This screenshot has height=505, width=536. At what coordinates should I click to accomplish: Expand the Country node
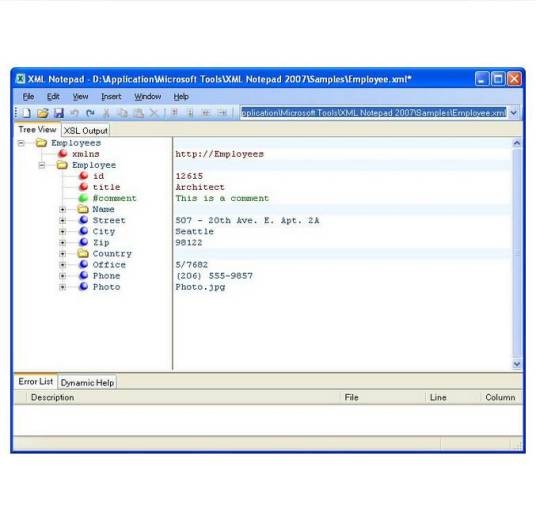[x=63, y=254]
